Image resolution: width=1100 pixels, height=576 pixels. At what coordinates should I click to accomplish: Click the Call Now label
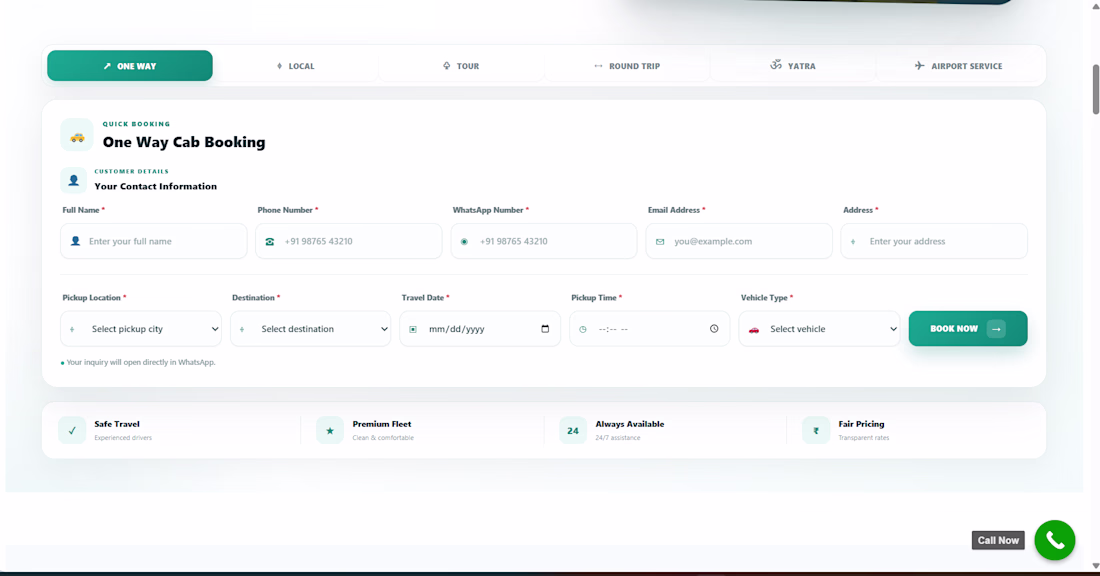coord(998,540)
